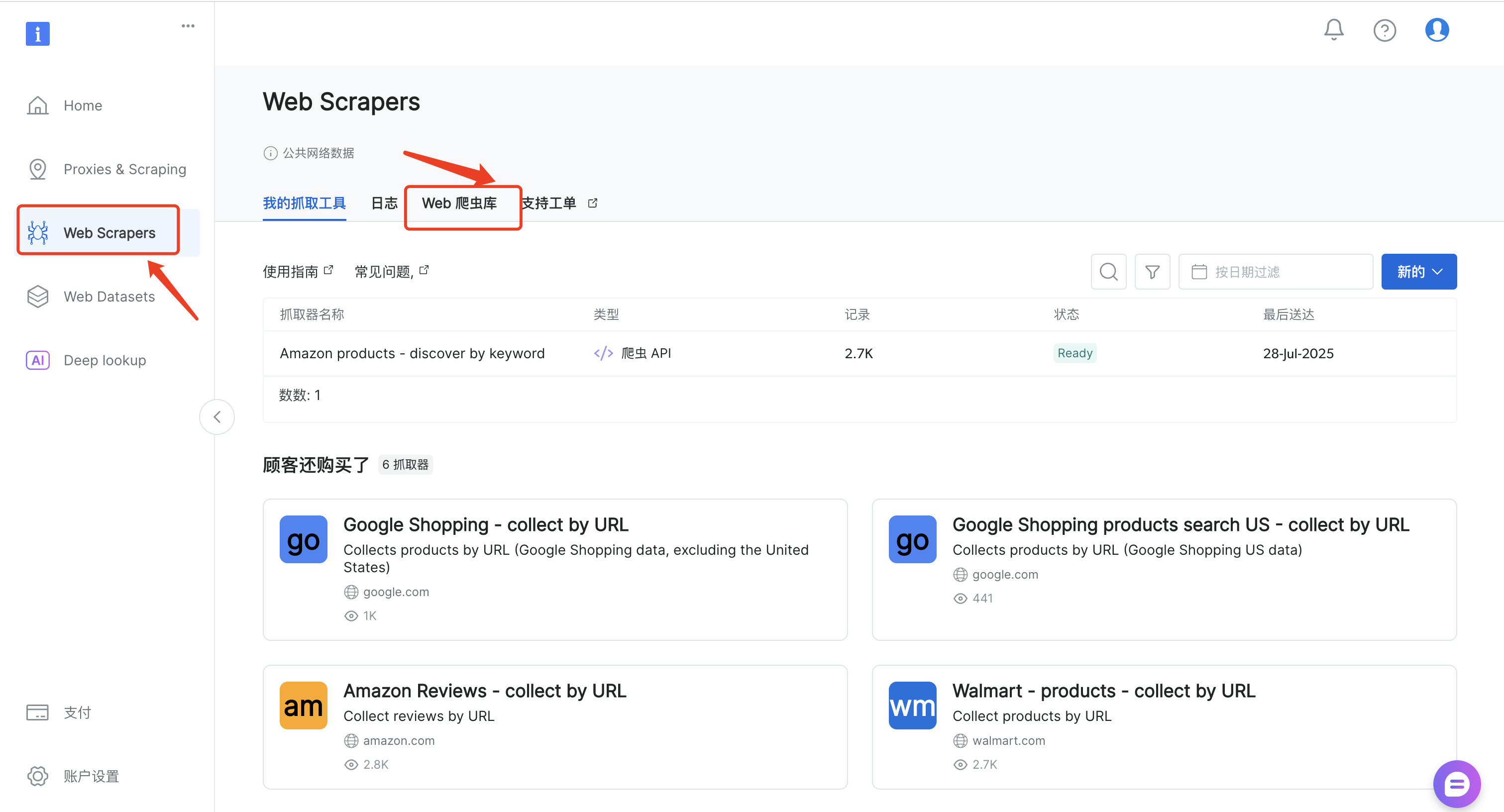The height and width of the screenshot is (812, 1504).
Task: Open the help question mark icon
Action: (x=1385, y=30)
